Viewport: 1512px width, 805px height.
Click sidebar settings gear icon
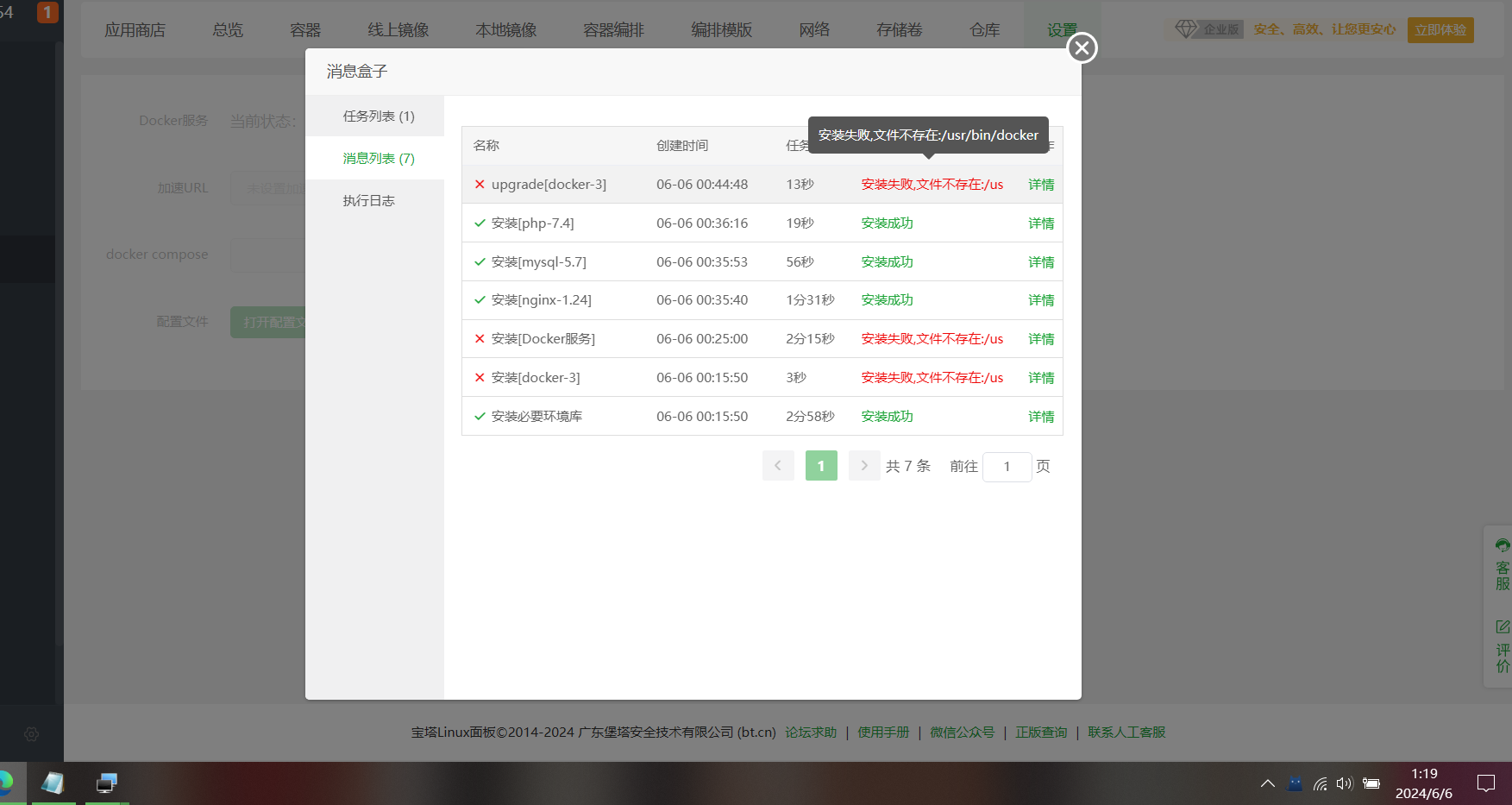[32, 734]
